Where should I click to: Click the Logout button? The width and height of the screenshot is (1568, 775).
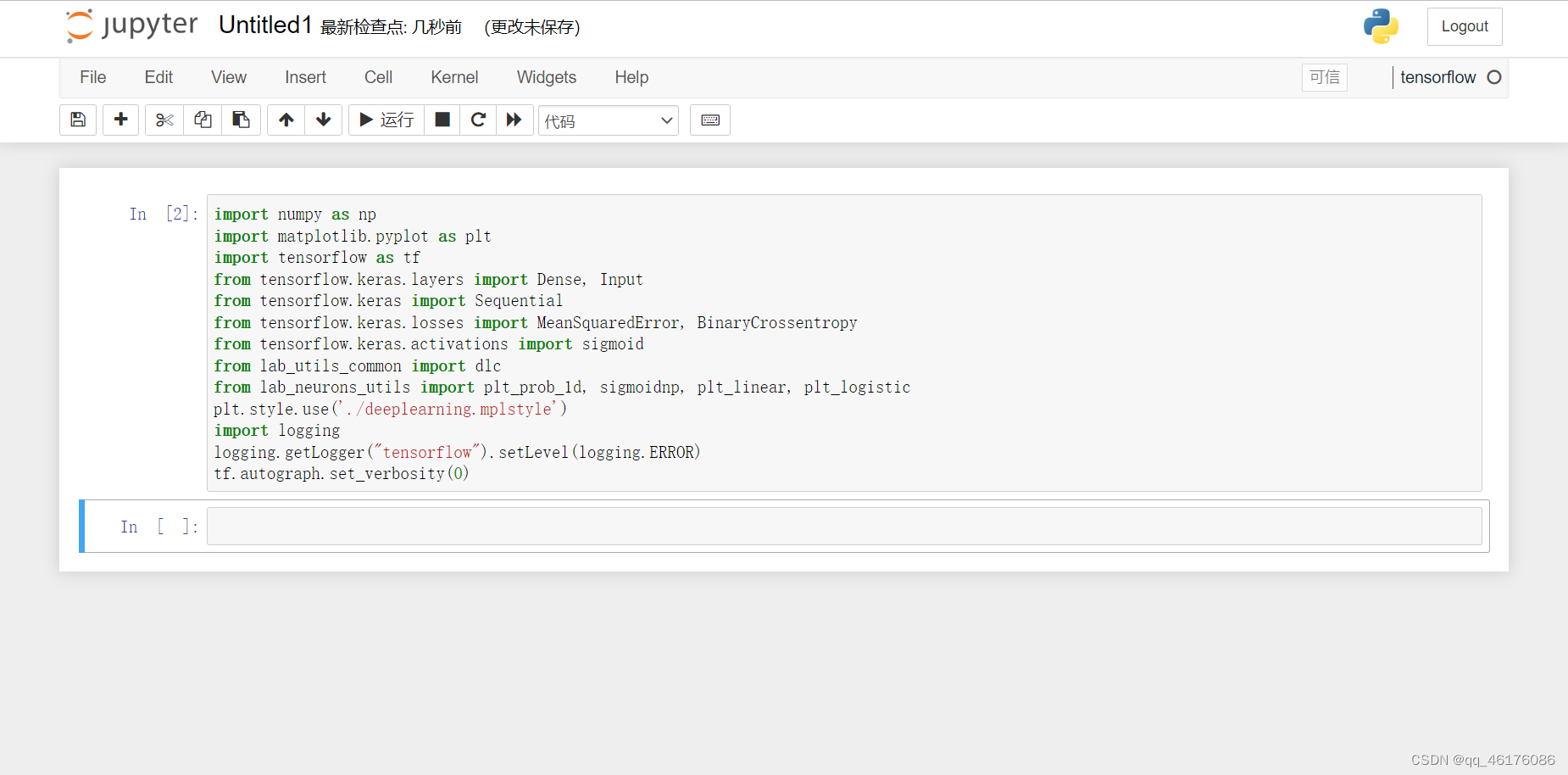point(1465,26)
